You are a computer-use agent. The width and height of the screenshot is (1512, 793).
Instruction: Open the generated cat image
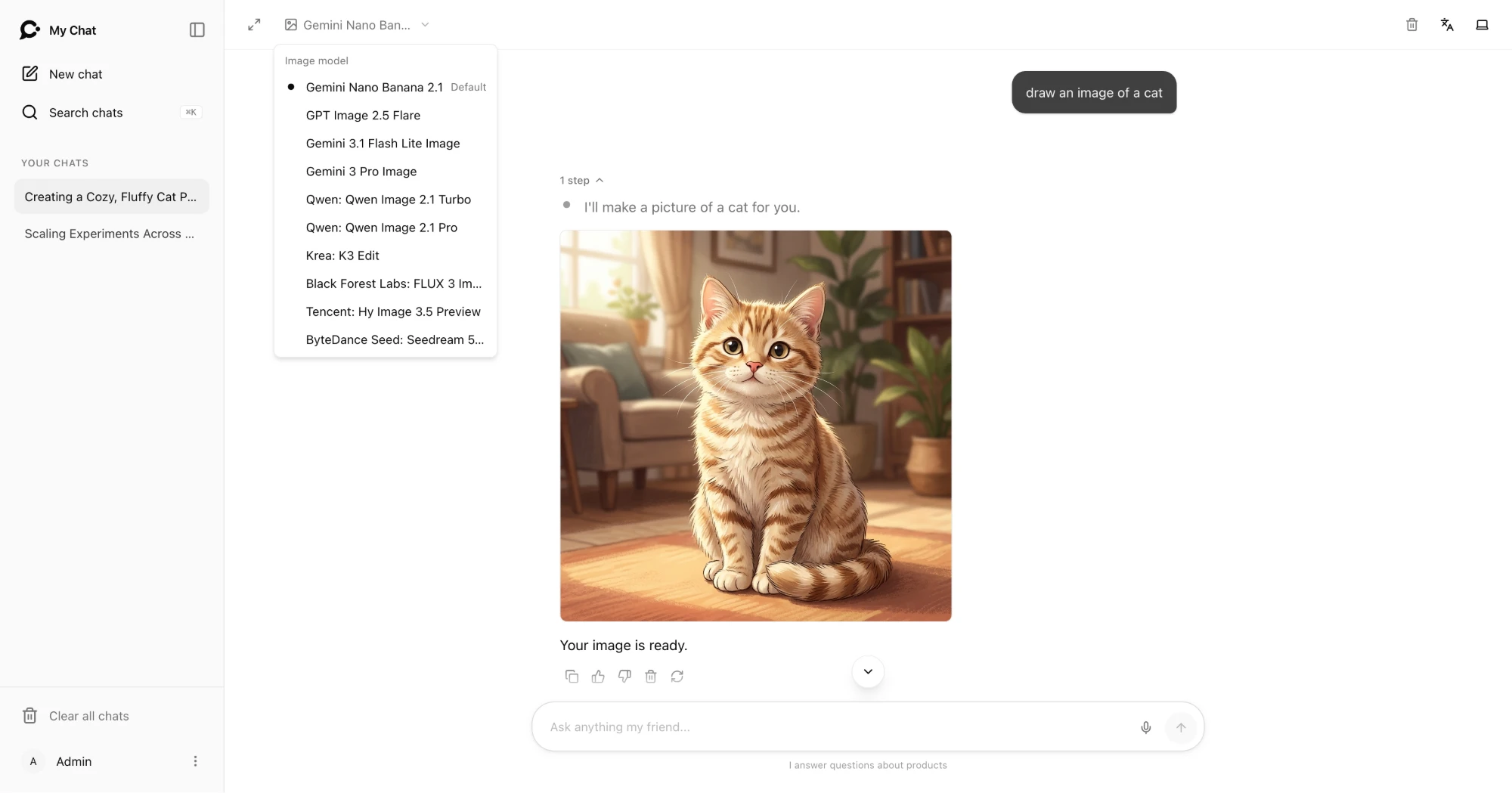(x=755, y=426)
